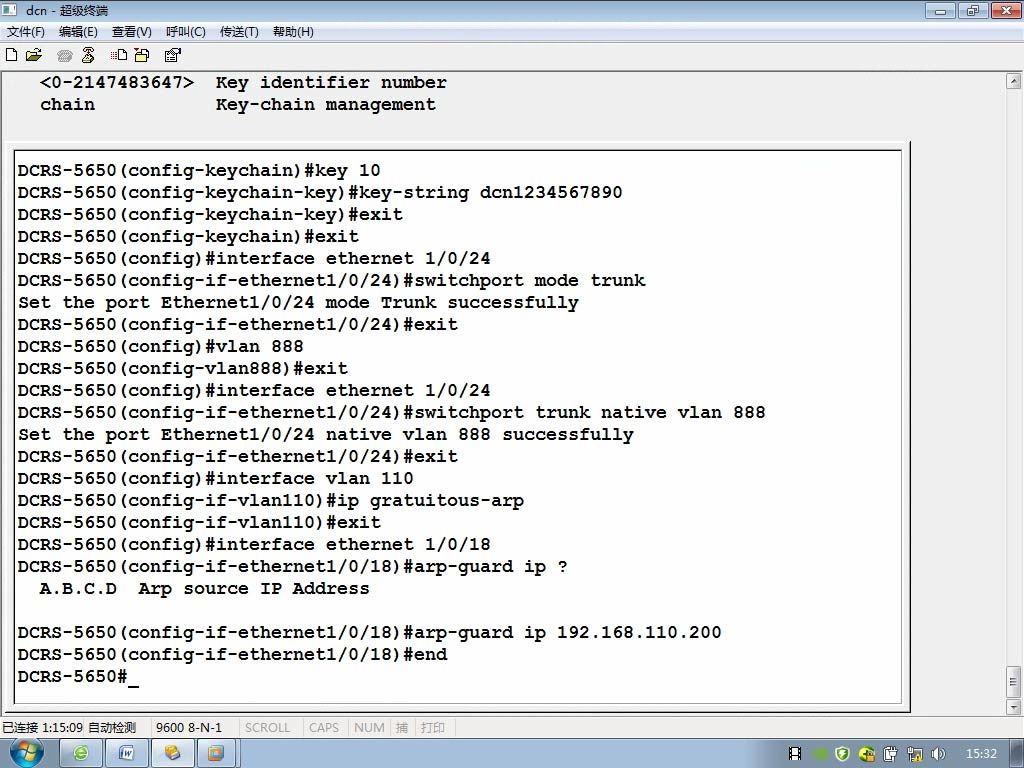Screen dimensions: 1024x768
Task: Open the 文件(F) menu
Action: point(25,31)
